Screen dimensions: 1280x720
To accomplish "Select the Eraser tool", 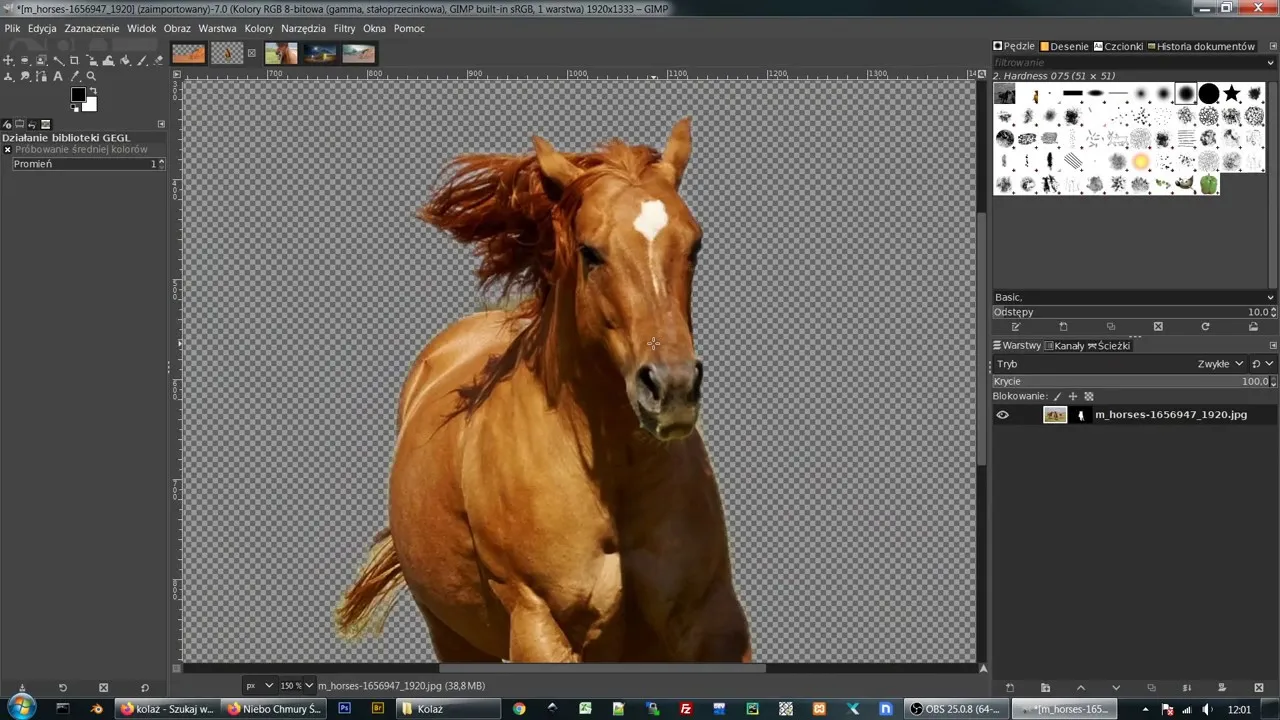I will (158, 61).
